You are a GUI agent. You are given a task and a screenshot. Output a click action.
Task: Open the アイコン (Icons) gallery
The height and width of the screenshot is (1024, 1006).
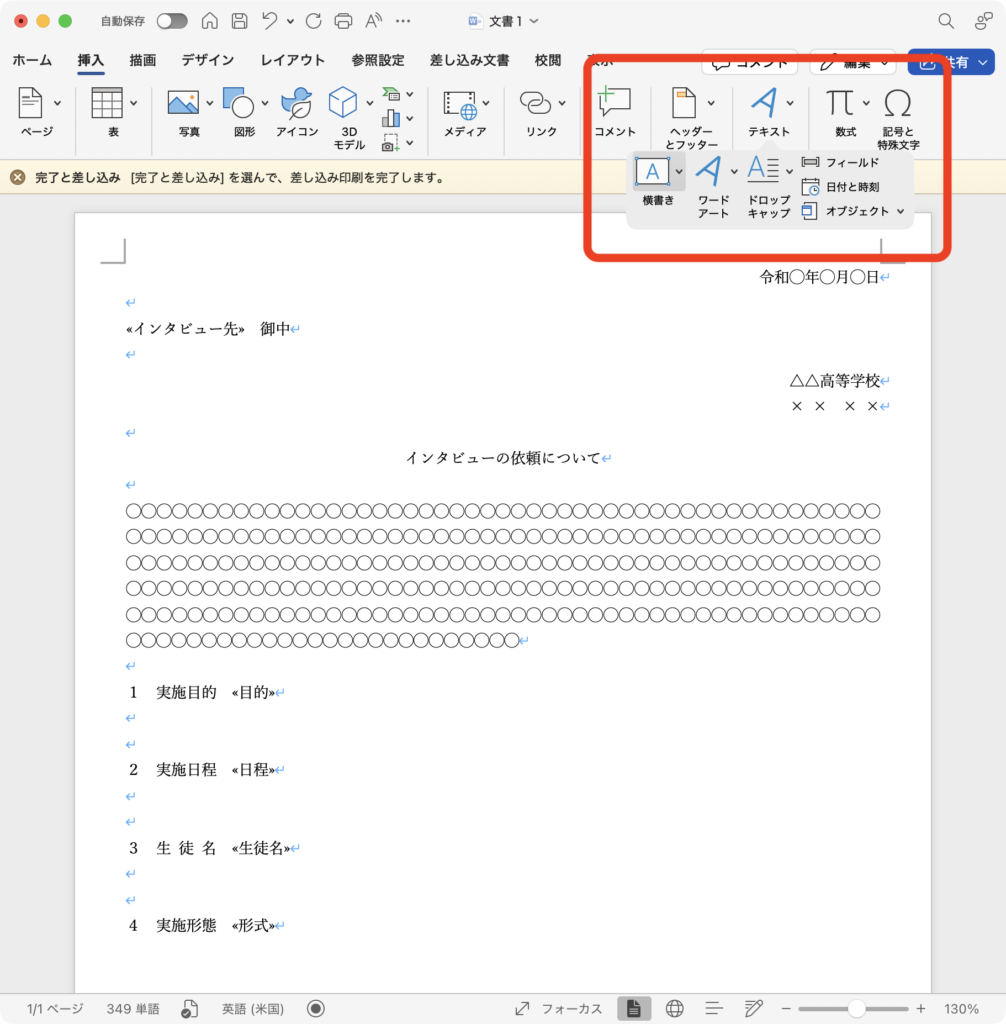296,103
